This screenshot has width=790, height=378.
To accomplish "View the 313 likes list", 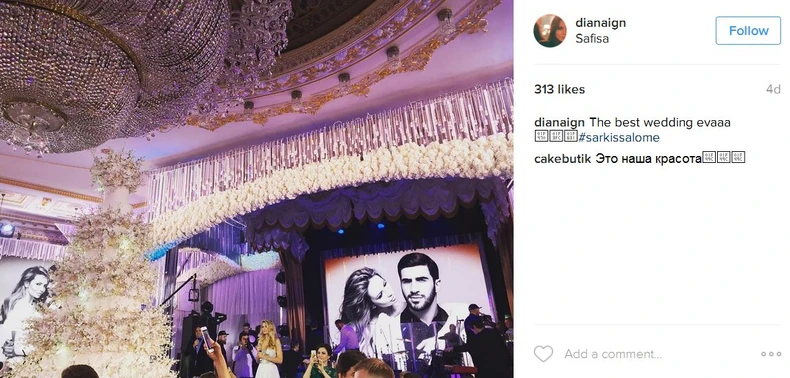I will tap(559, 90).
